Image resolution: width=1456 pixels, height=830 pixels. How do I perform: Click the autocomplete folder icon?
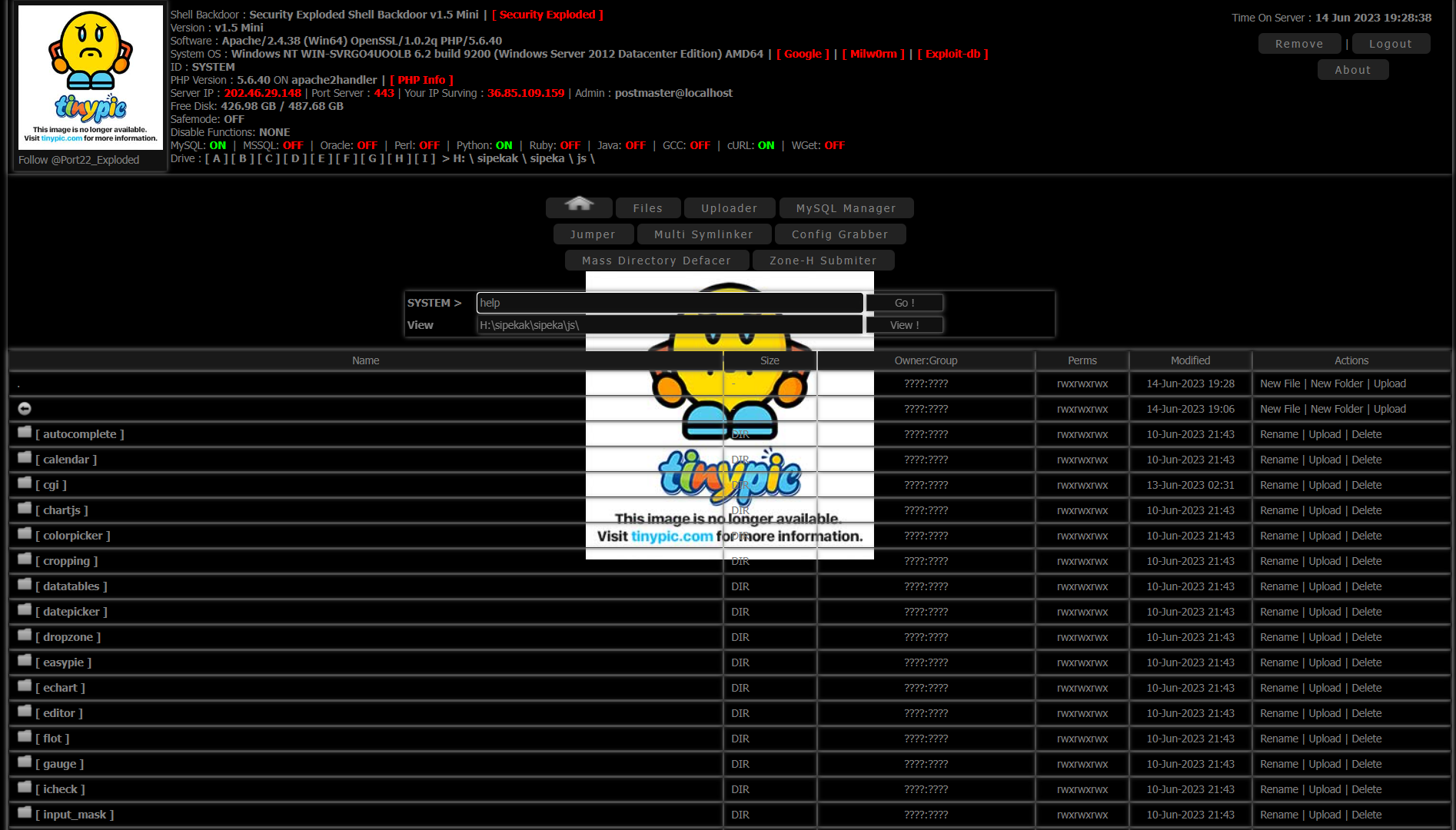25,433
